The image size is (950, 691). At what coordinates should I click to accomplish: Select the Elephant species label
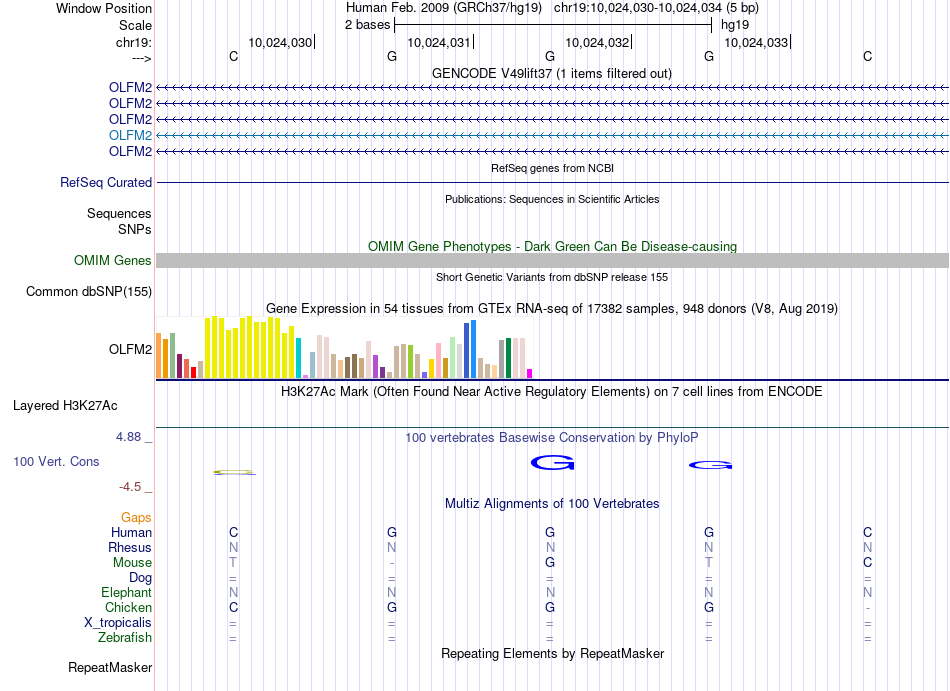(x=127, y=592)
